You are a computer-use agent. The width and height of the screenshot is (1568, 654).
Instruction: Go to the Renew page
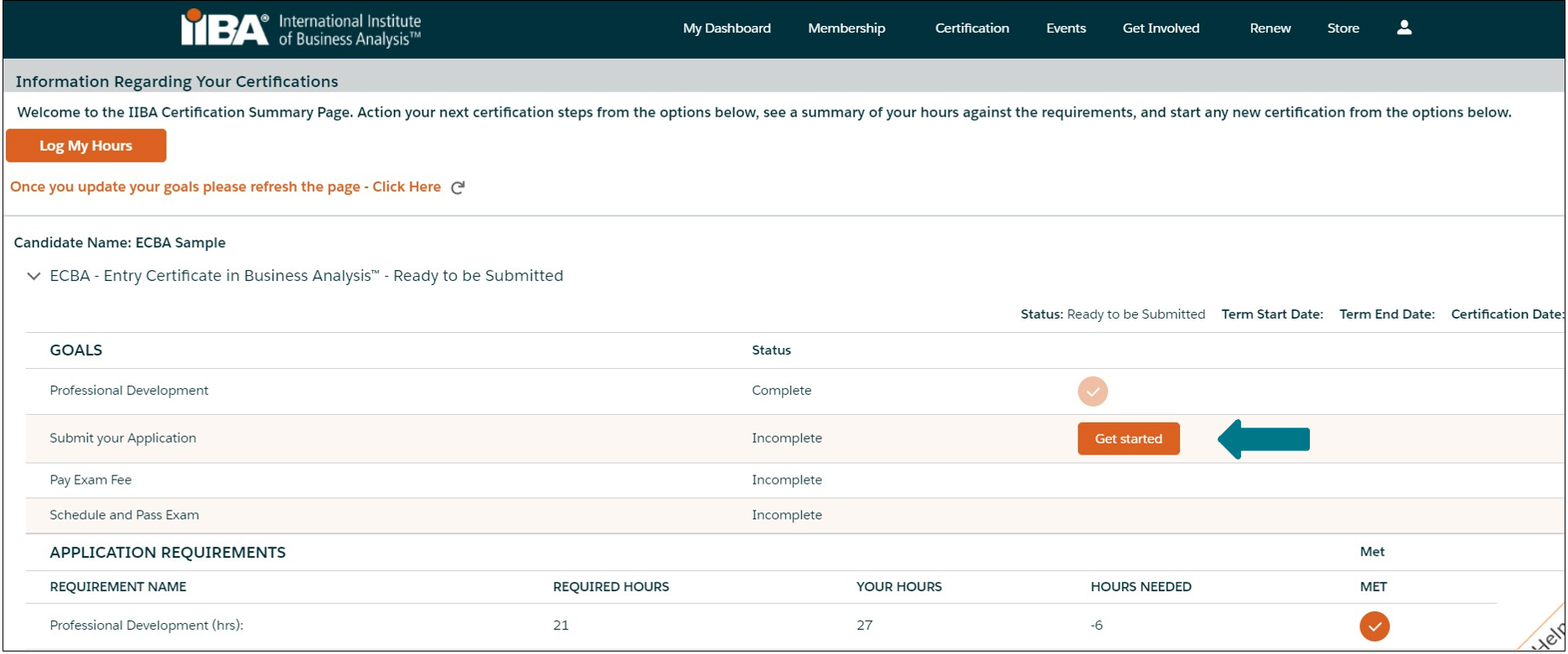click(1270, 29)
